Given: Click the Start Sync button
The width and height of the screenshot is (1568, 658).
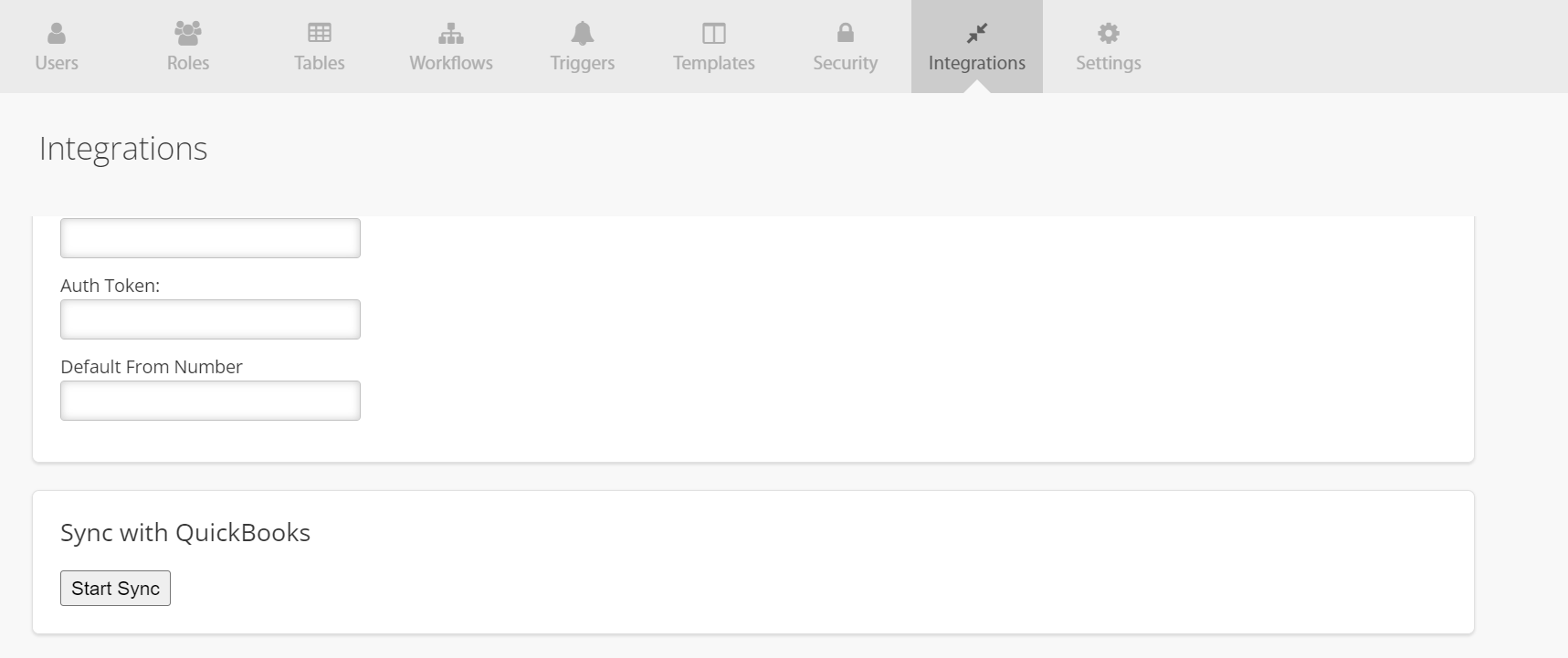Looking at the screenshot, I should click(x=115, y=588).
